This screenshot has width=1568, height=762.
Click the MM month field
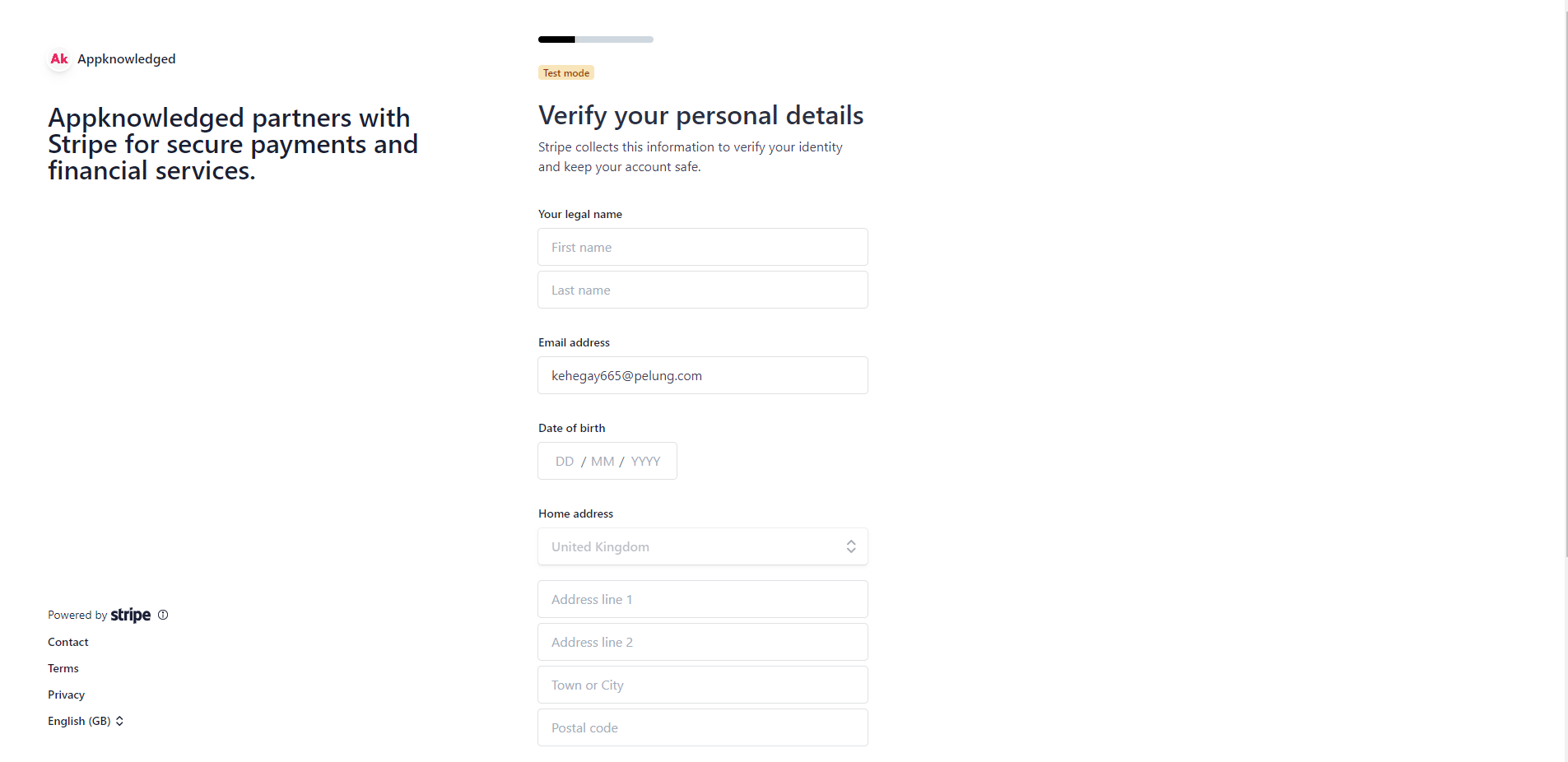(603, 462)
